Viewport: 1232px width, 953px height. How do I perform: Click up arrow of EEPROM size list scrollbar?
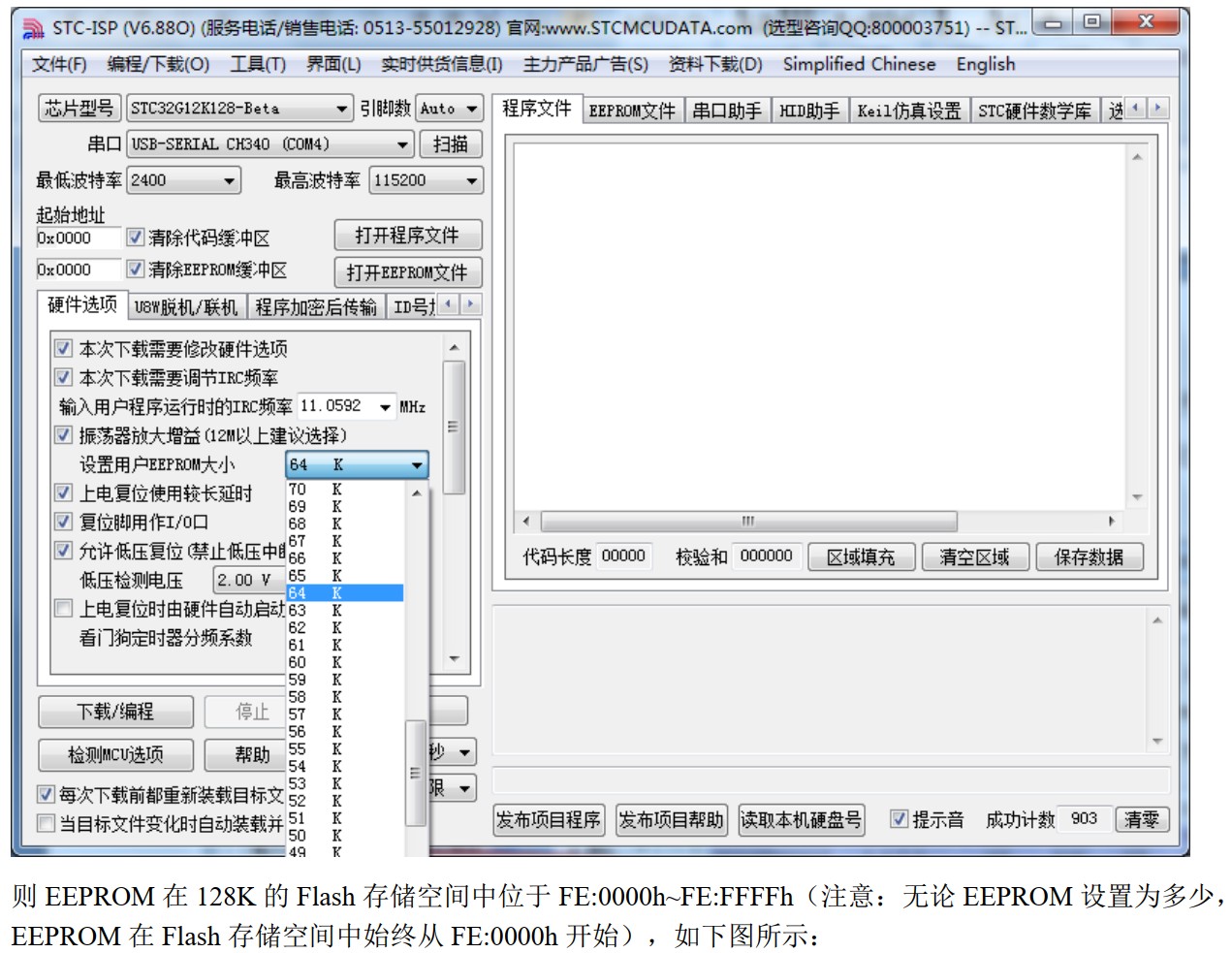coord(417,492)
